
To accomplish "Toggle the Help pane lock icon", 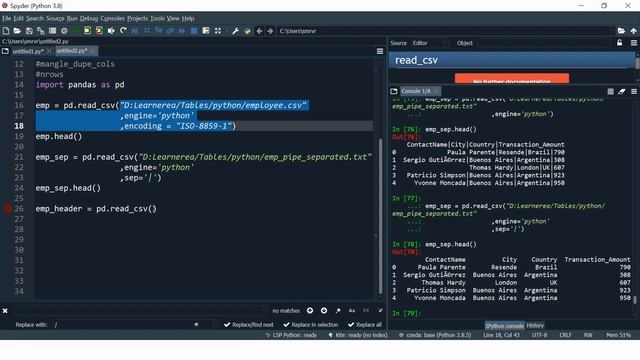I will tap(620, 42).
